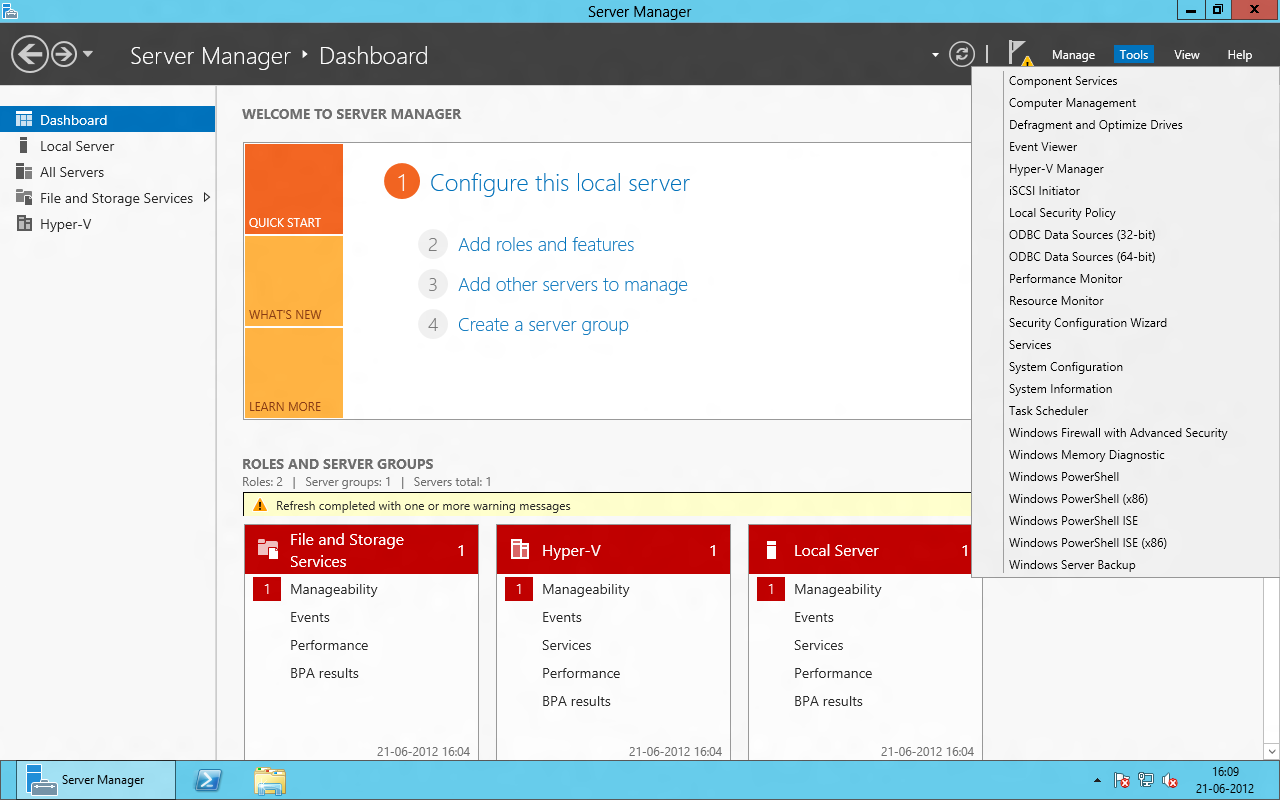
Task: Click Create a server group link
Action: (543, 325)
